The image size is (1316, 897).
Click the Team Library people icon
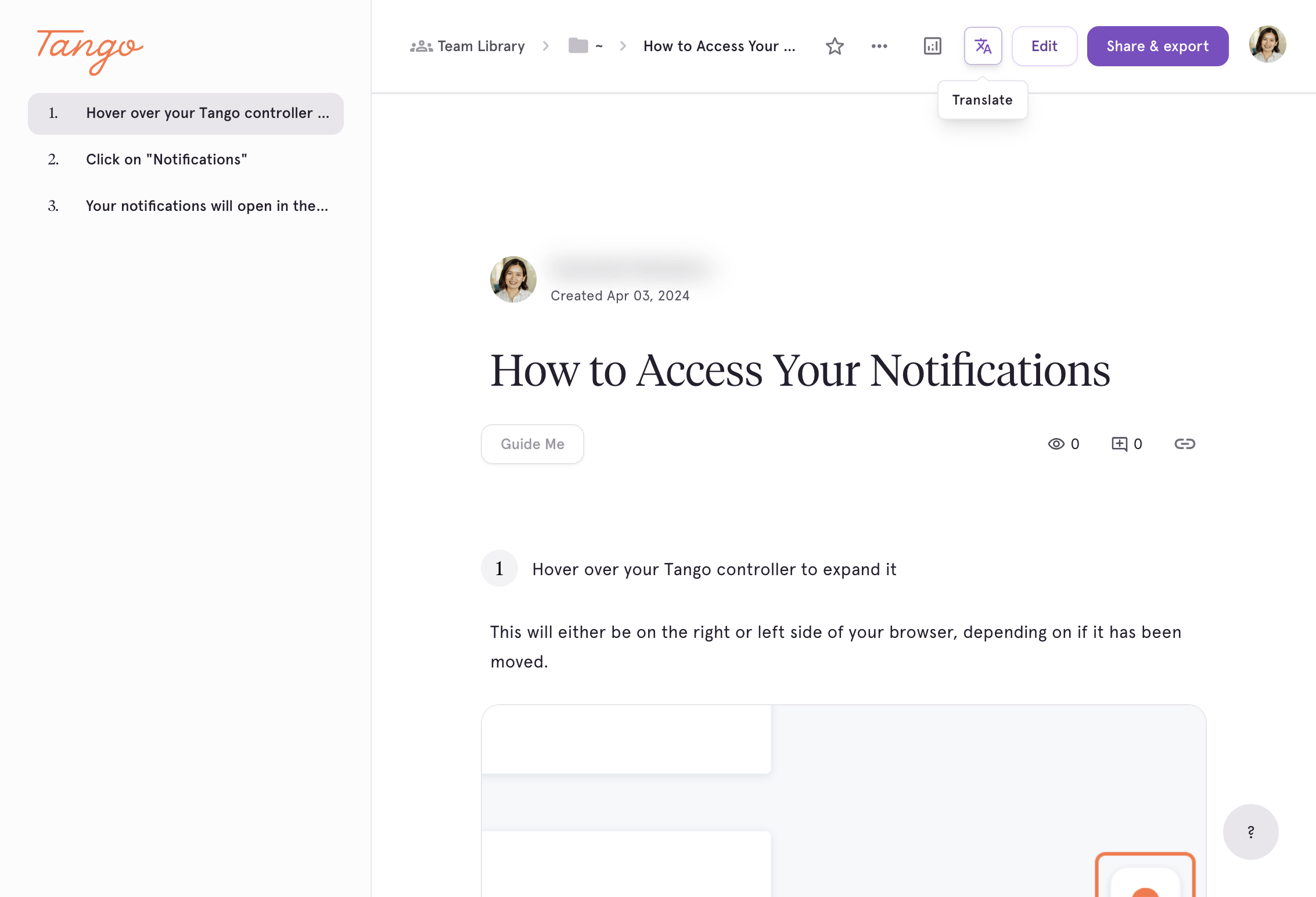pos(421,46)
